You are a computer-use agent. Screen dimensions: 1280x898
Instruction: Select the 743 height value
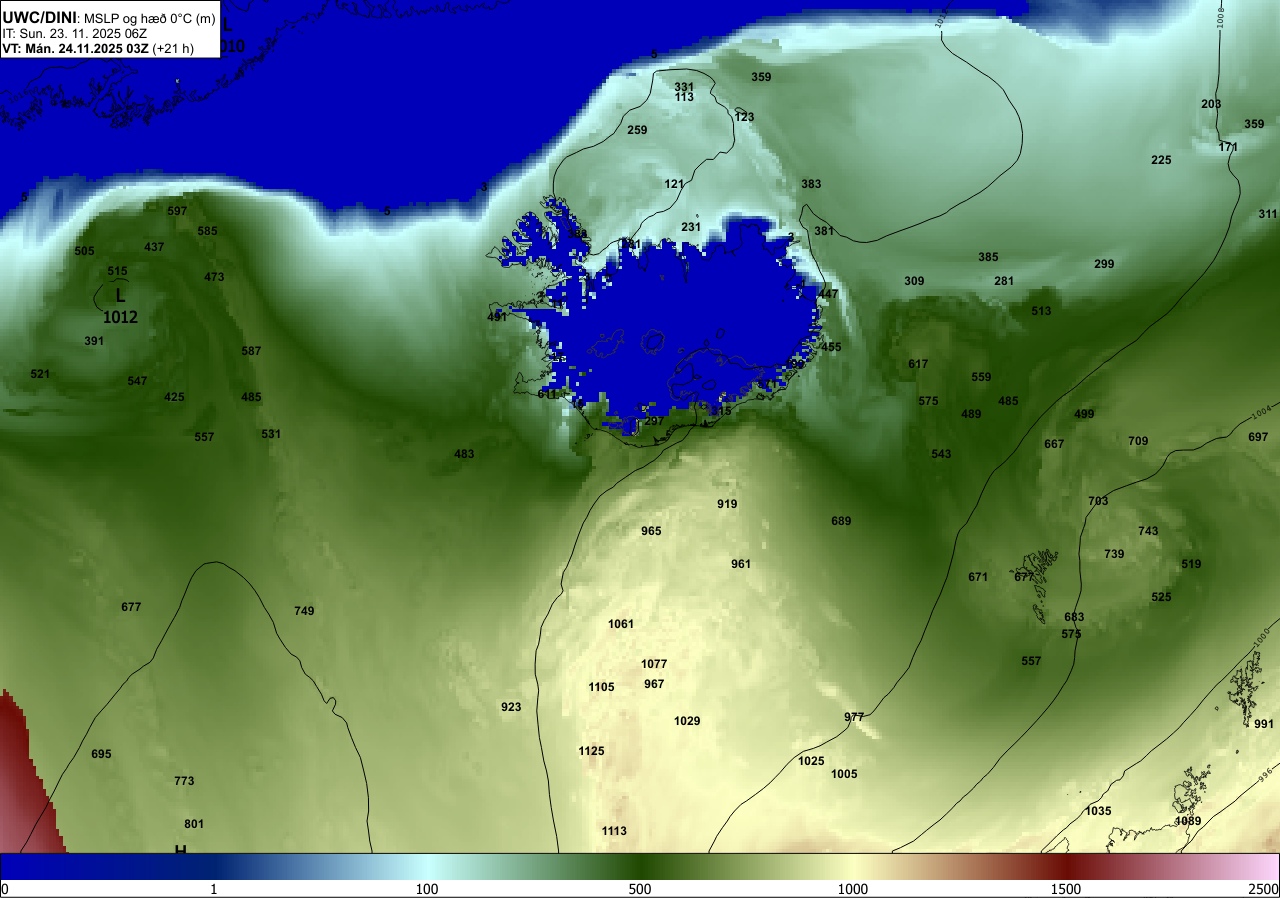tap(1148, 531)
